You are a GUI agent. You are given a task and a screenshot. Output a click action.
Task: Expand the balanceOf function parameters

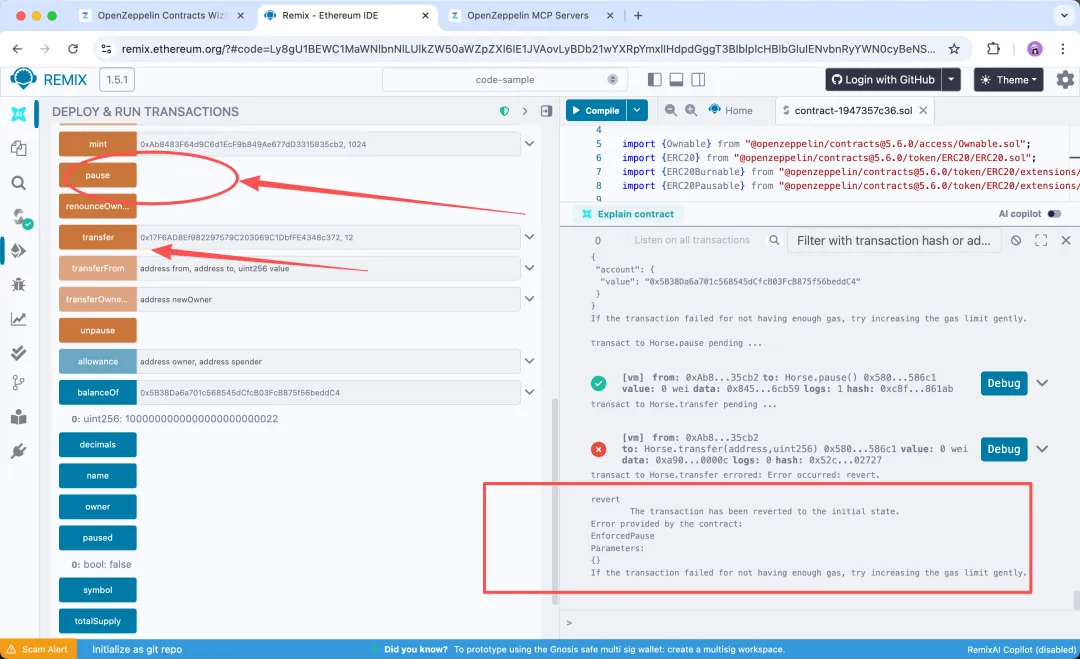[x=529, y=393]
